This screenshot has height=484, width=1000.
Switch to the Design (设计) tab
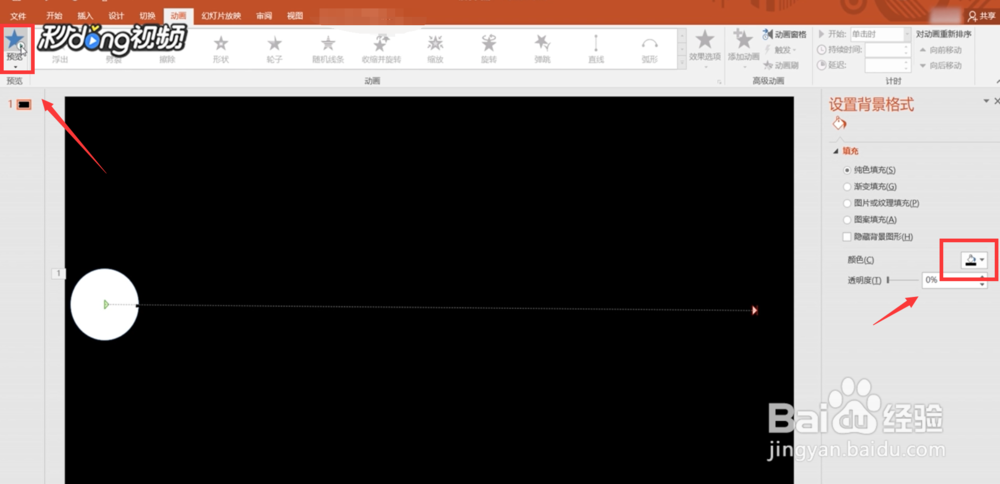click(116, 16)
